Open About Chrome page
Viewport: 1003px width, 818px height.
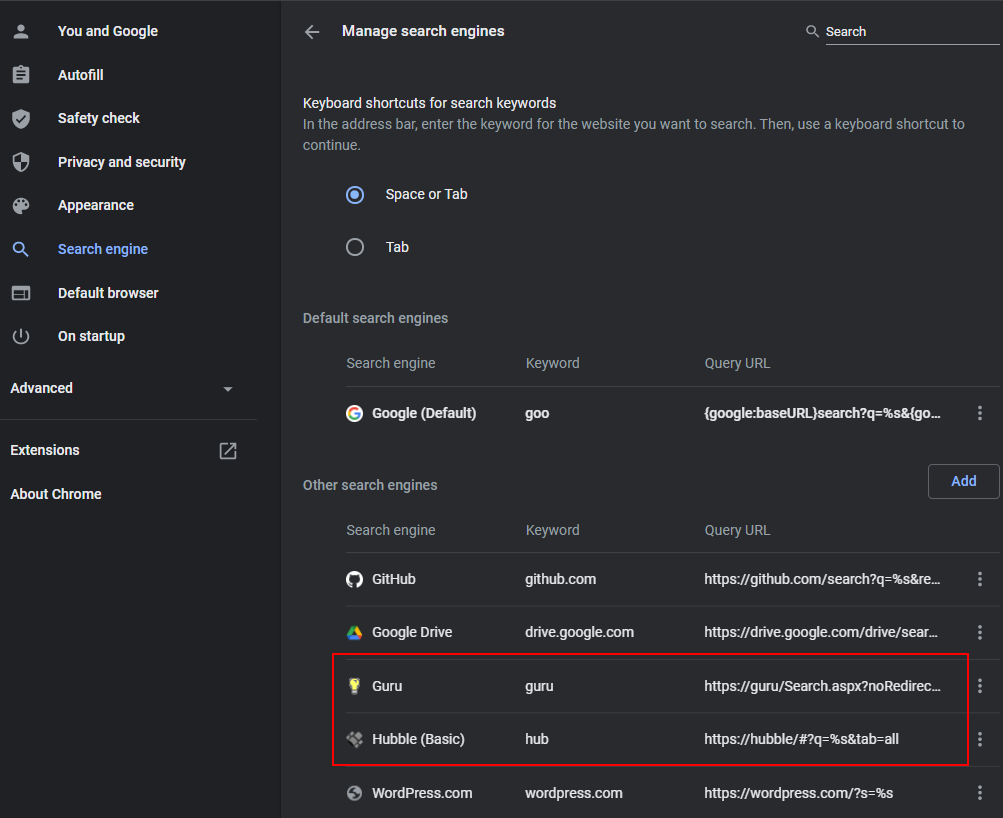[x=56, y=494]
